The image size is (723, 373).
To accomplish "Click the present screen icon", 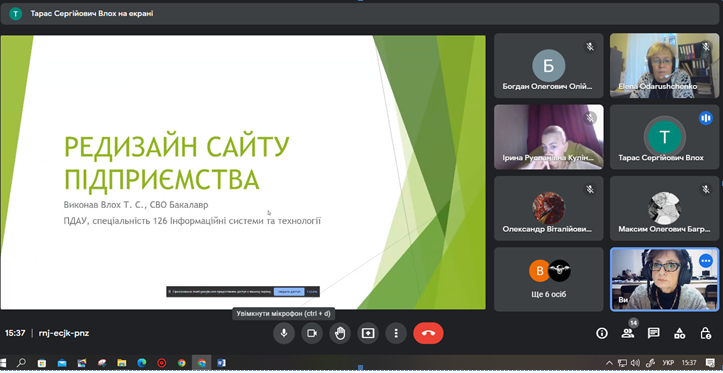I will (368, 333).
